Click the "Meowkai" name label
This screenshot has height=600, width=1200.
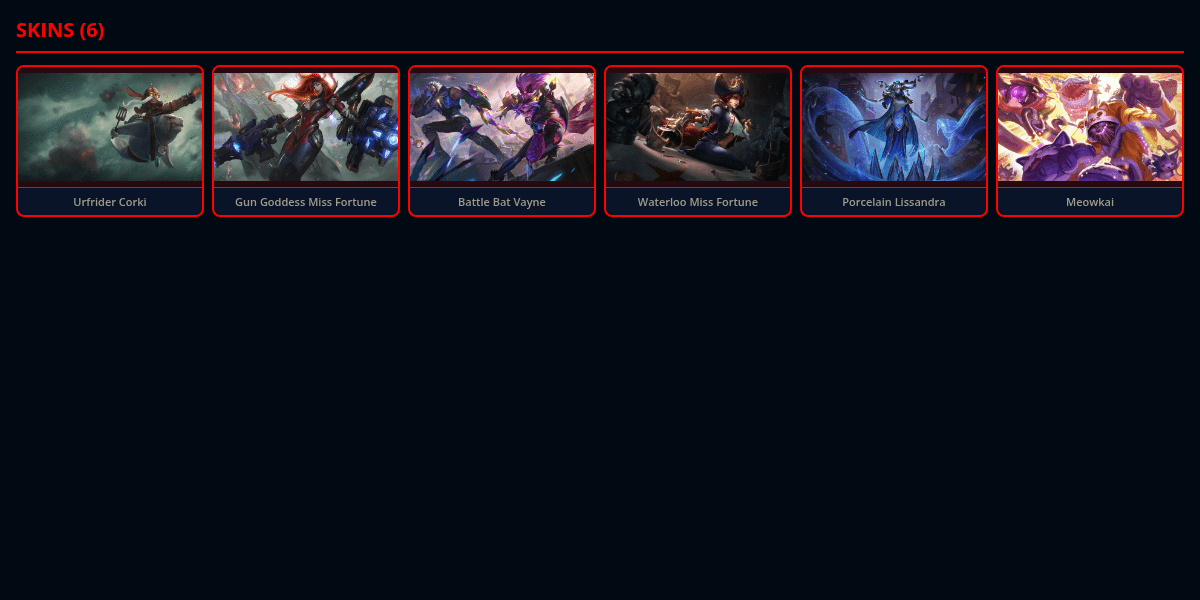pyautogui.click(x=1090, y=202)
